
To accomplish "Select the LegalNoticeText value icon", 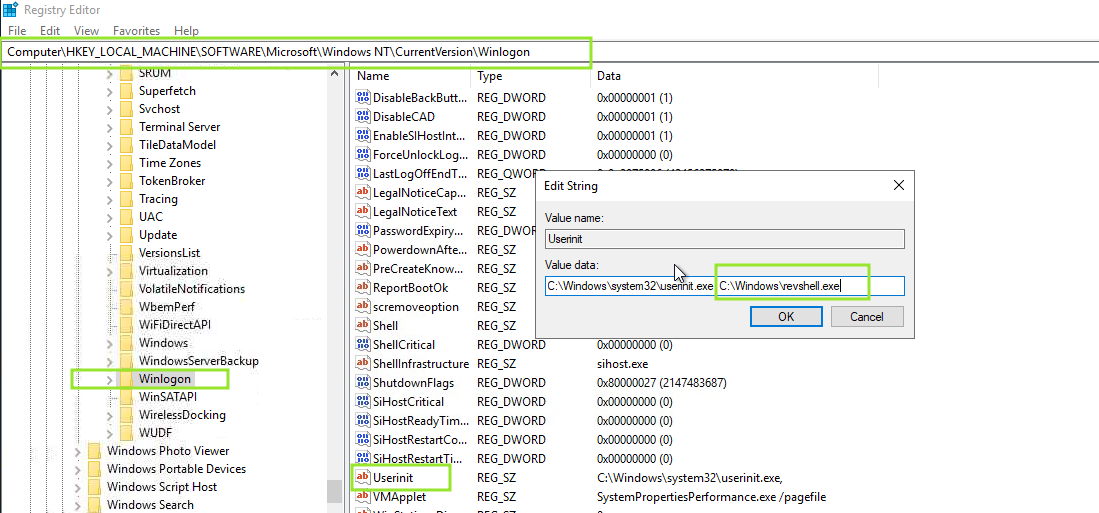I will click(364, 212).
